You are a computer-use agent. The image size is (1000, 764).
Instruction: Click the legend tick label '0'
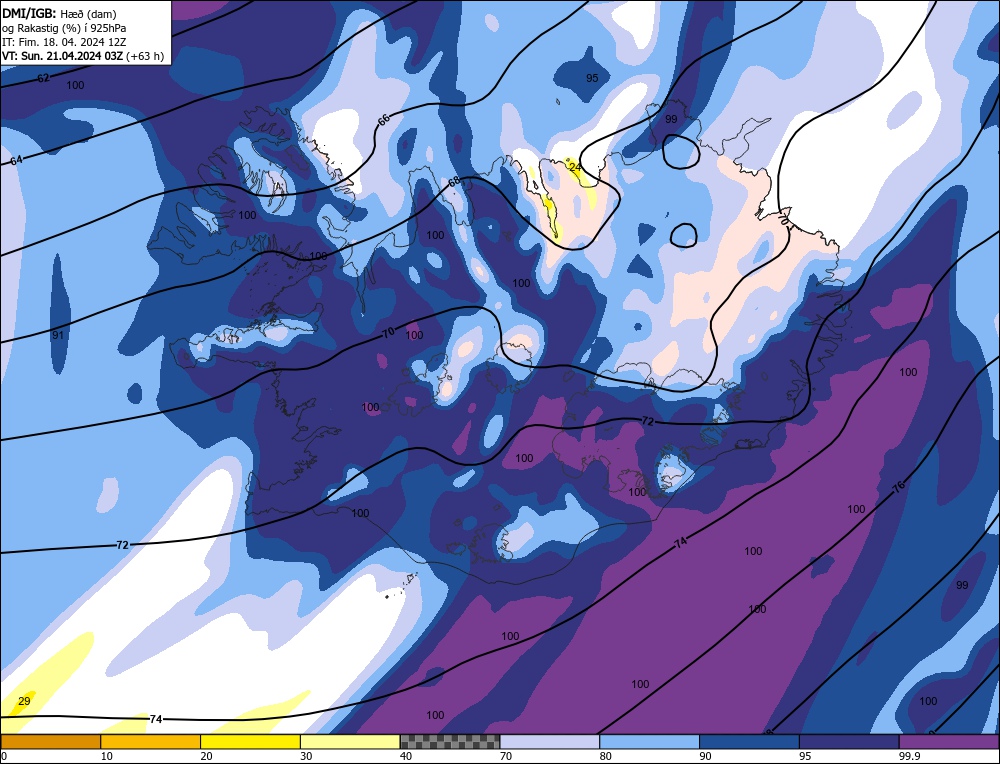4,756
